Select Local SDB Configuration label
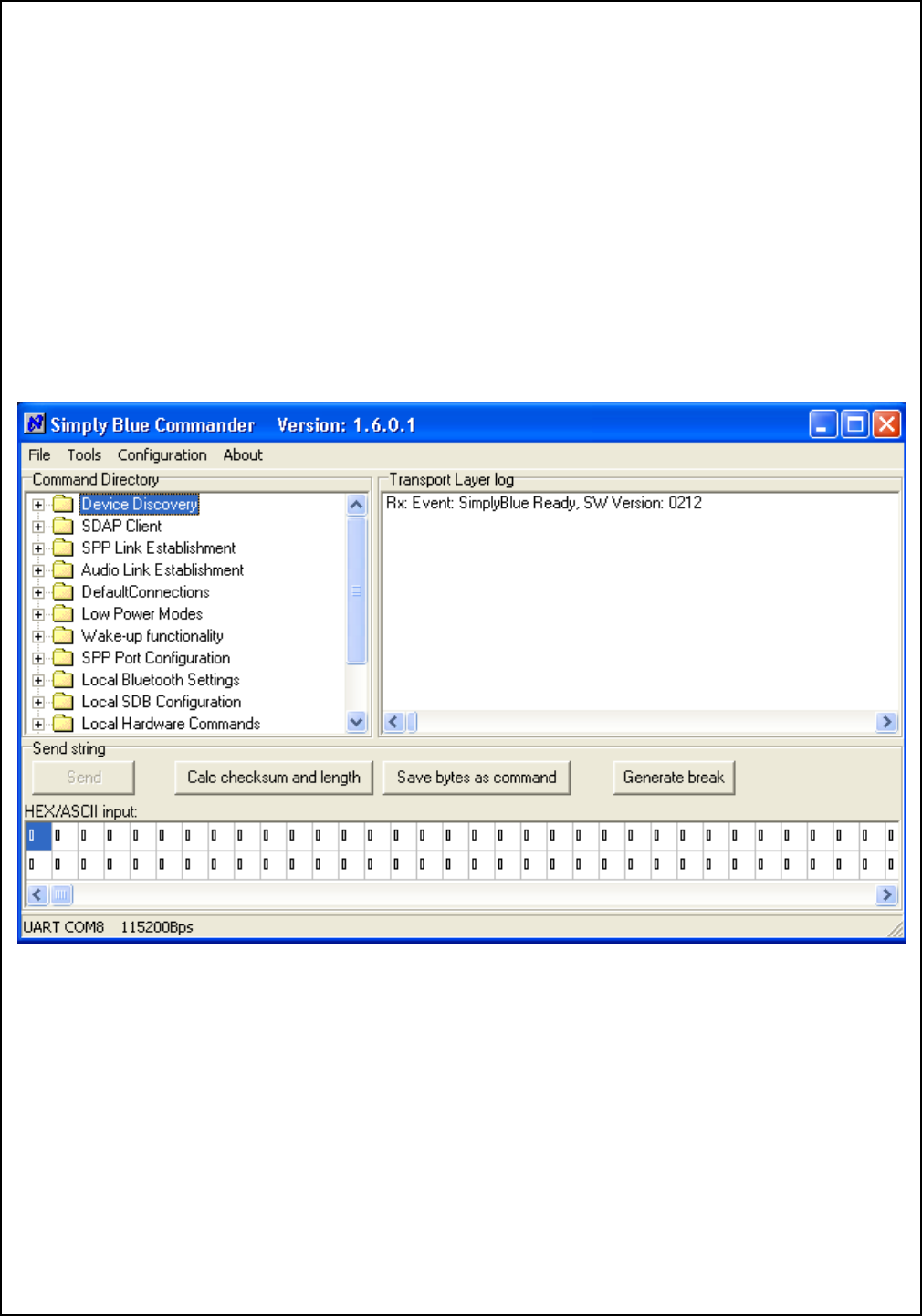The width and height of the screenshot is (922, 1316). (162, 701)
